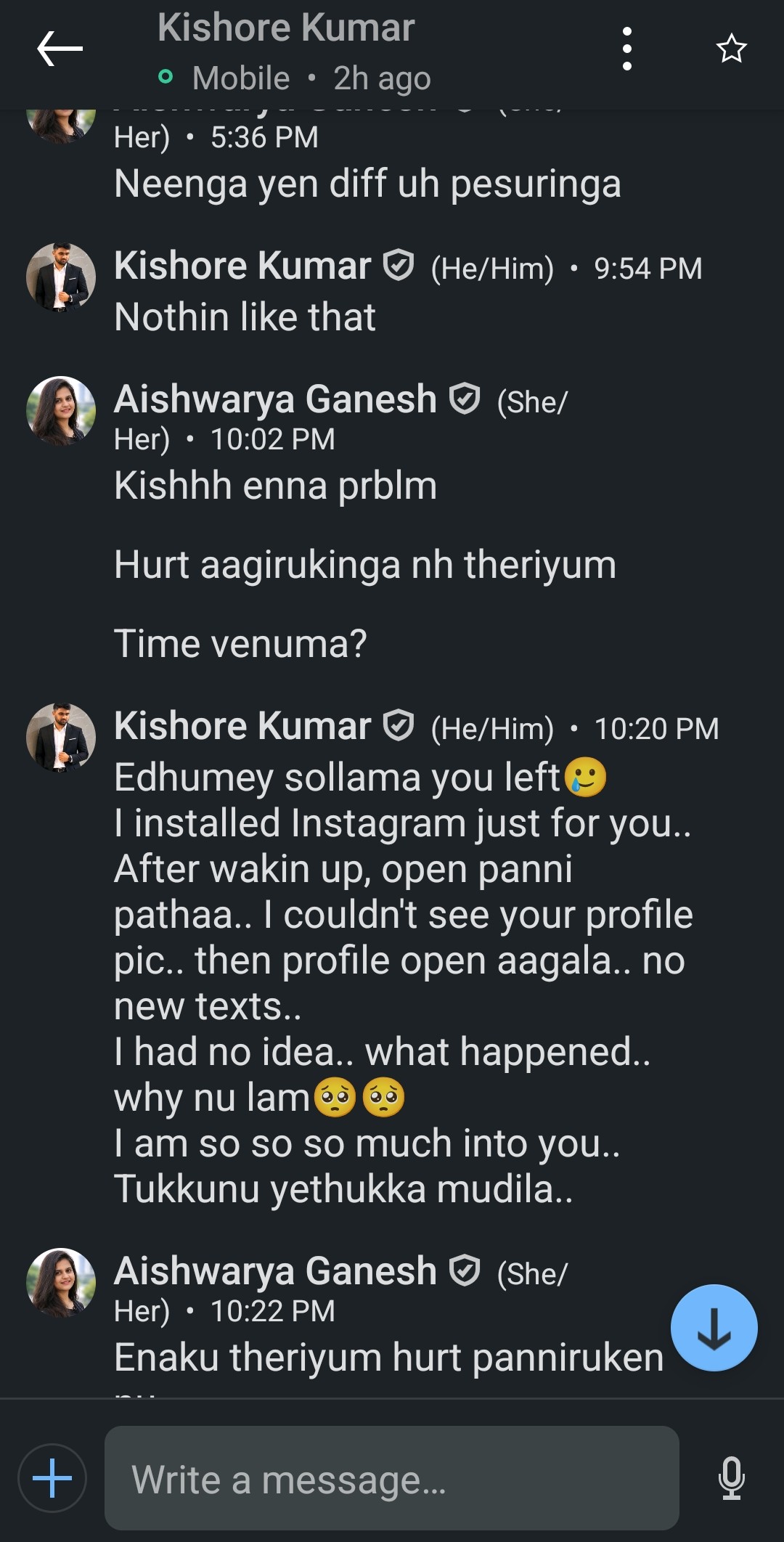784x1542 pixels.
Task: Tap verified badge beside Aishwarya Ganesh 10:02 PM
Action: pyautogui.click(x=465, y=399)
